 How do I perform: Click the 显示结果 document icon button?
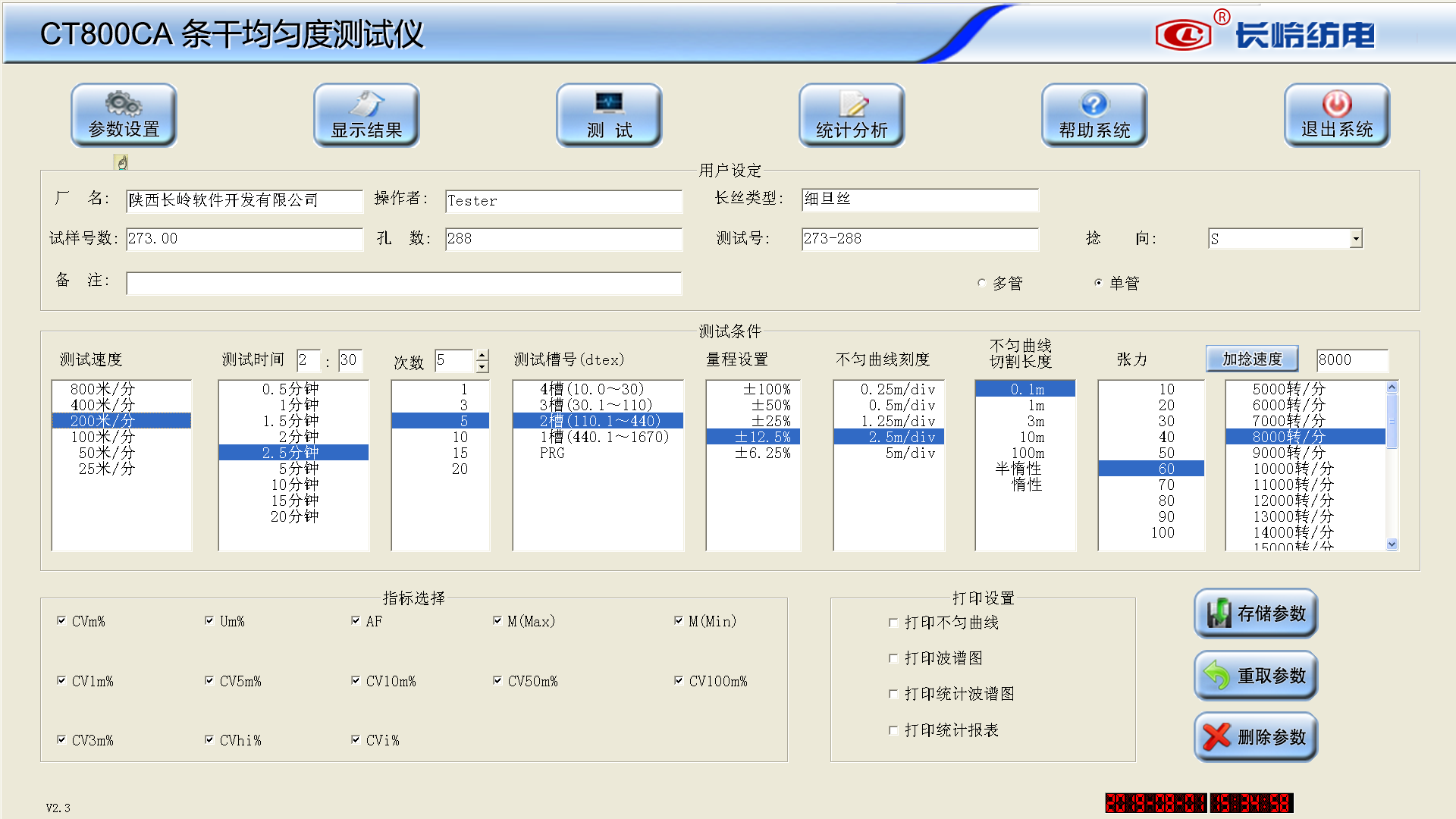coord(366,115)
